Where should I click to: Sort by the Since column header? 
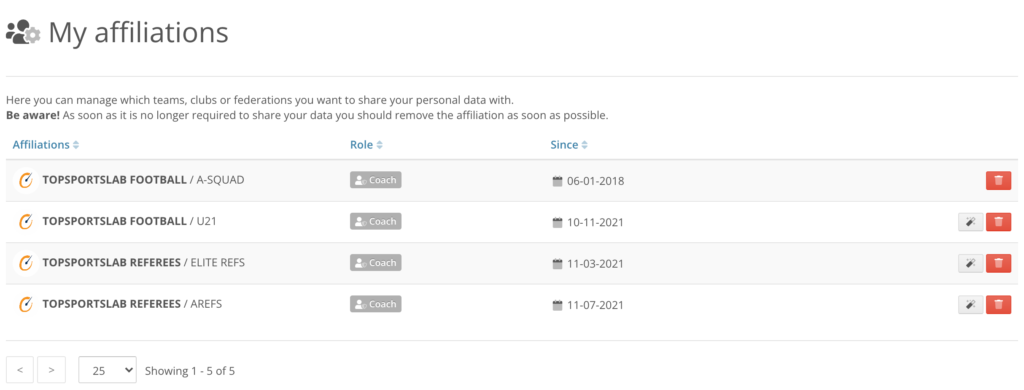coord(569,145)
